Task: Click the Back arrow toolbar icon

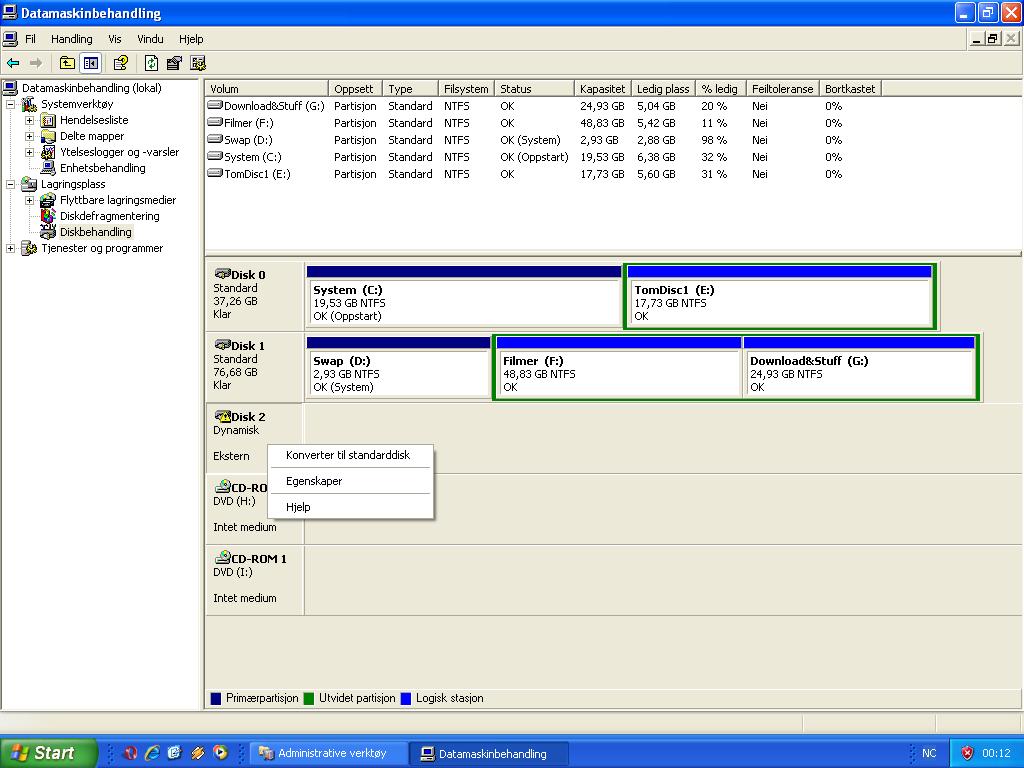Action: (13, 63)
